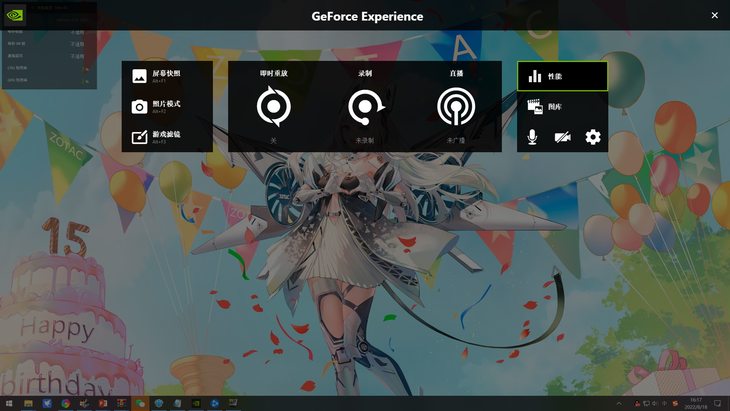Open the taskbar clock and date
The height and width of the screenshot is (411, 730).
696,404
